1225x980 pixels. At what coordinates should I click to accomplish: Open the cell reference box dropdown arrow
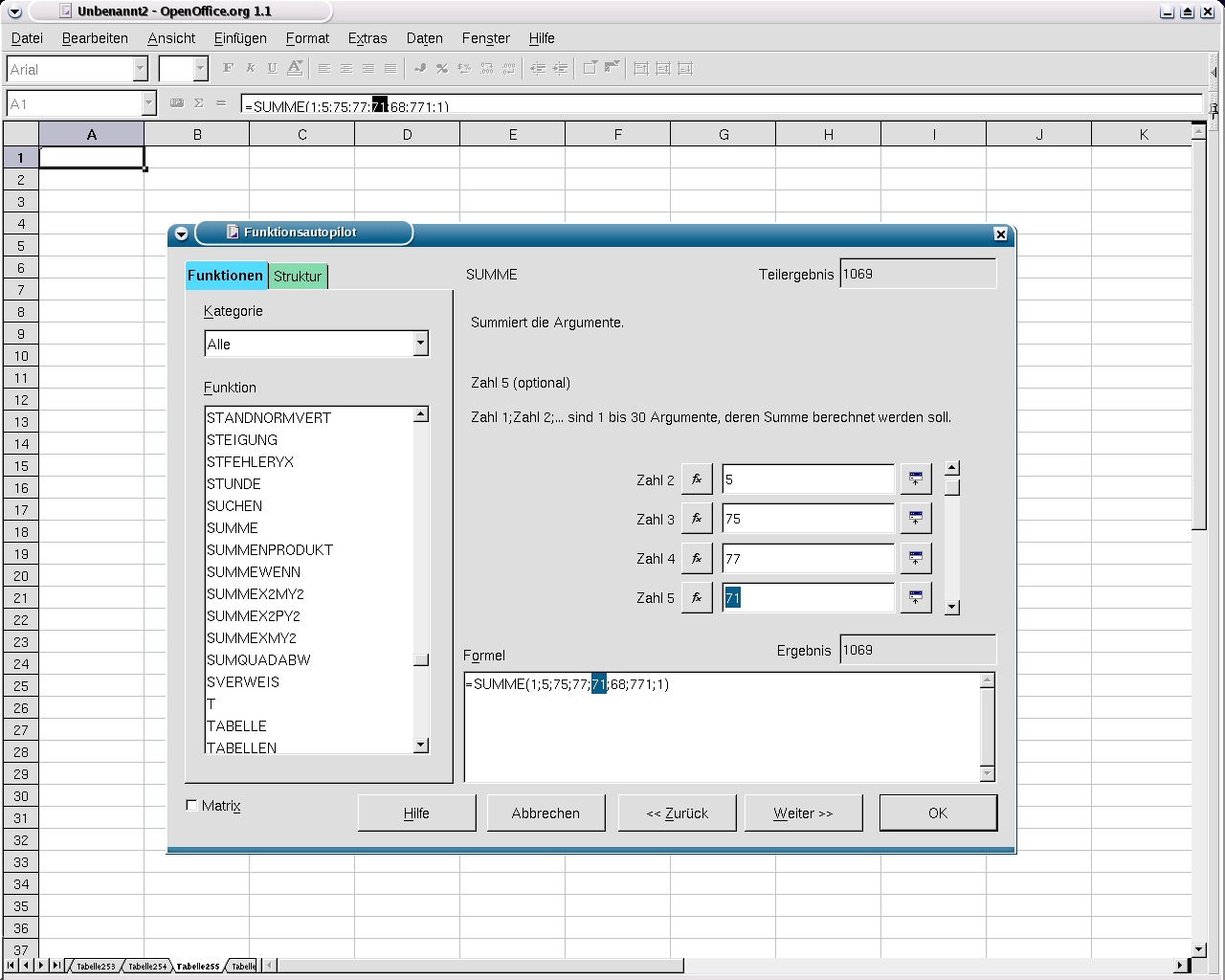tap(148, 103)
